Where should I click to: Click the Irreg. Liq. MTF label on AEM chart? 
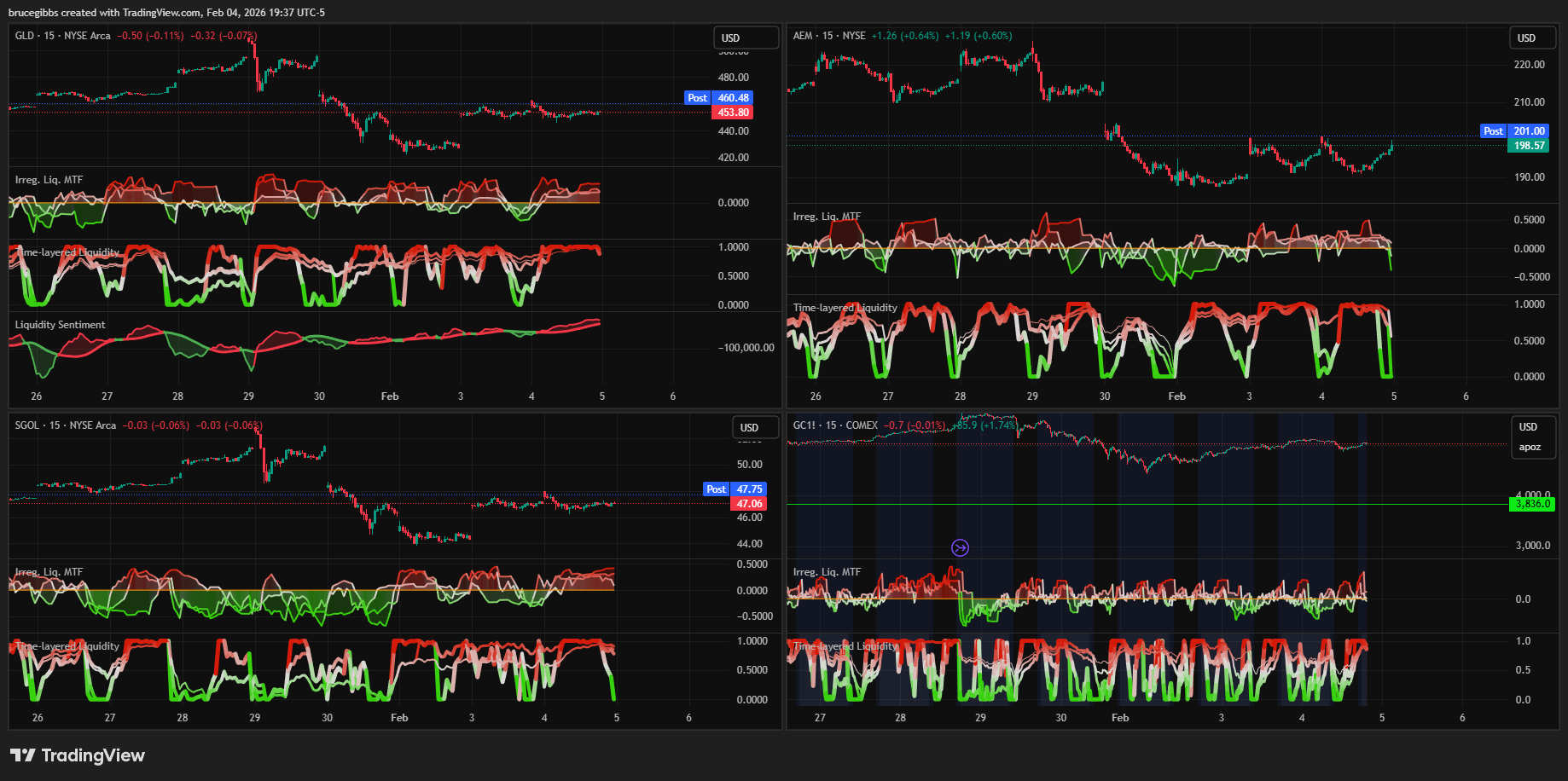click(827, 217)
